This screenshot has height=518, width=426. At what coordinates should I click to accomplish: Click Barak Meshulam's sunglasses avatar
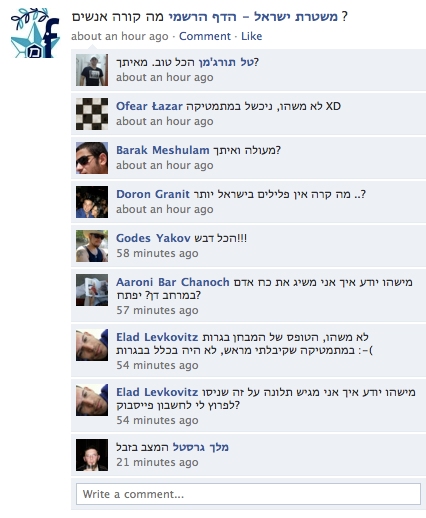coord(92,158)
